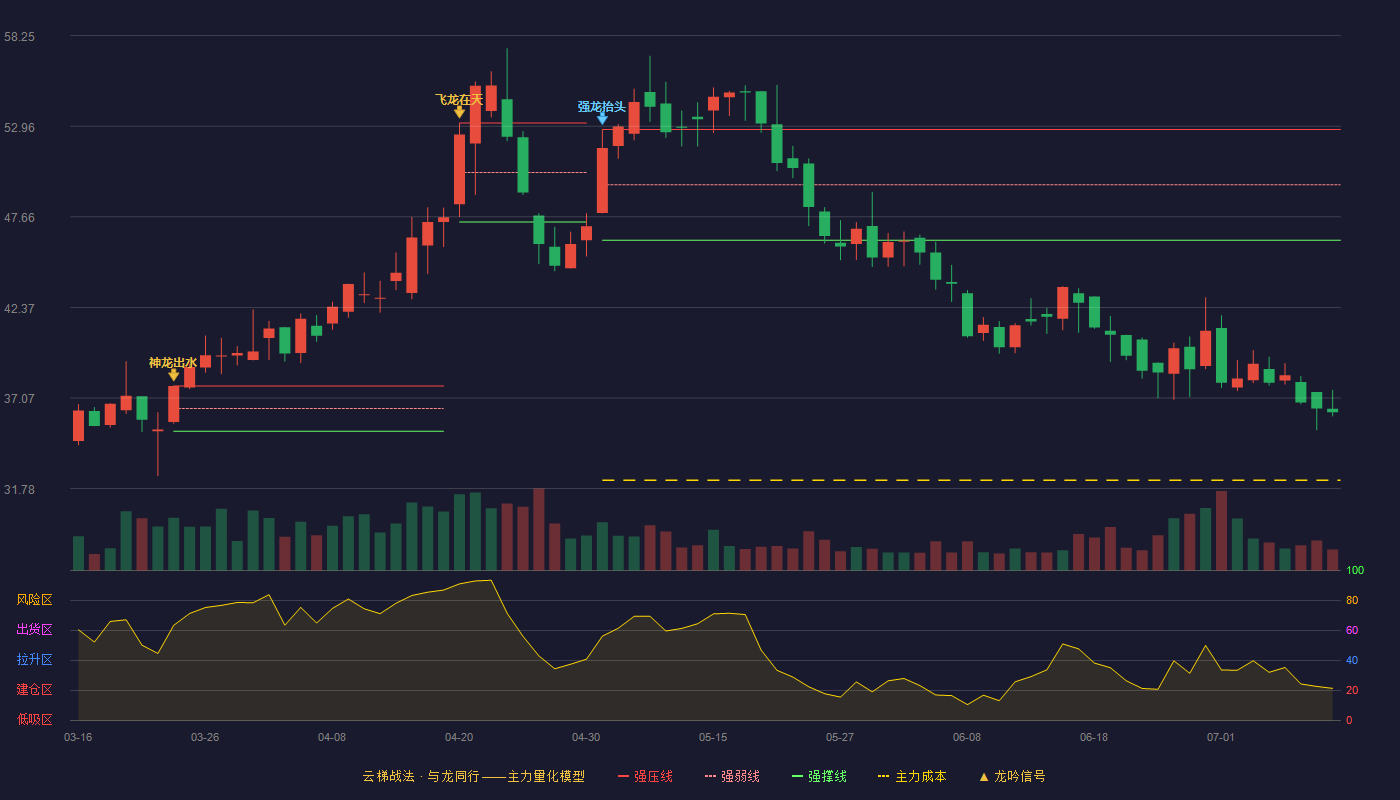Viewport: 1400px width, 800px height.
Task: Click the 建仓区 zone label
Action: coord(34,690)
